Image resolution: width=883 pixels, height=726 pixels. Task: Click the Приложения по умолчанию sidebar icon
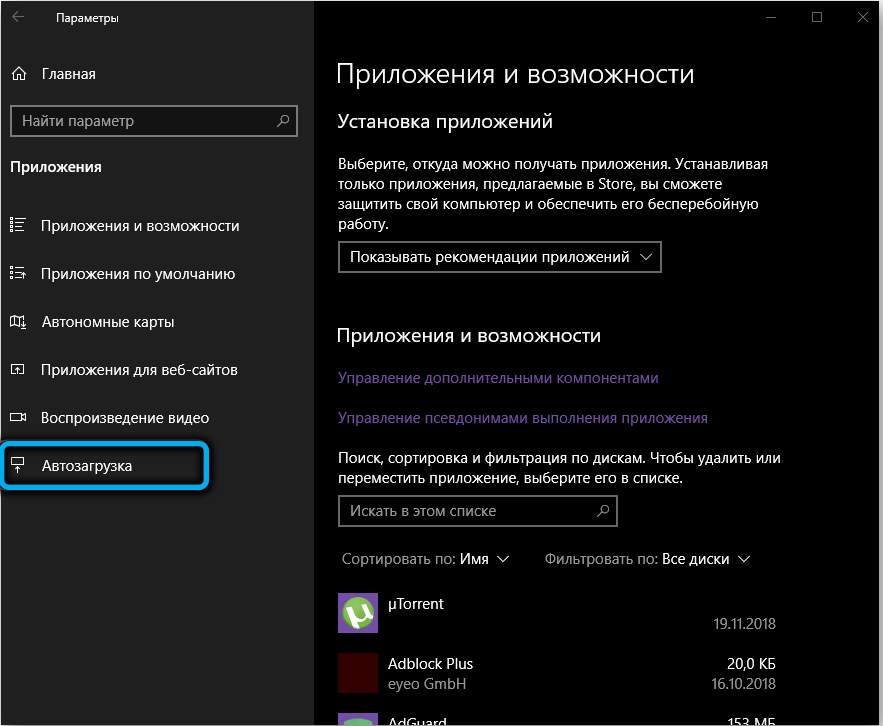pyautogui.click(x=18, y=274)
